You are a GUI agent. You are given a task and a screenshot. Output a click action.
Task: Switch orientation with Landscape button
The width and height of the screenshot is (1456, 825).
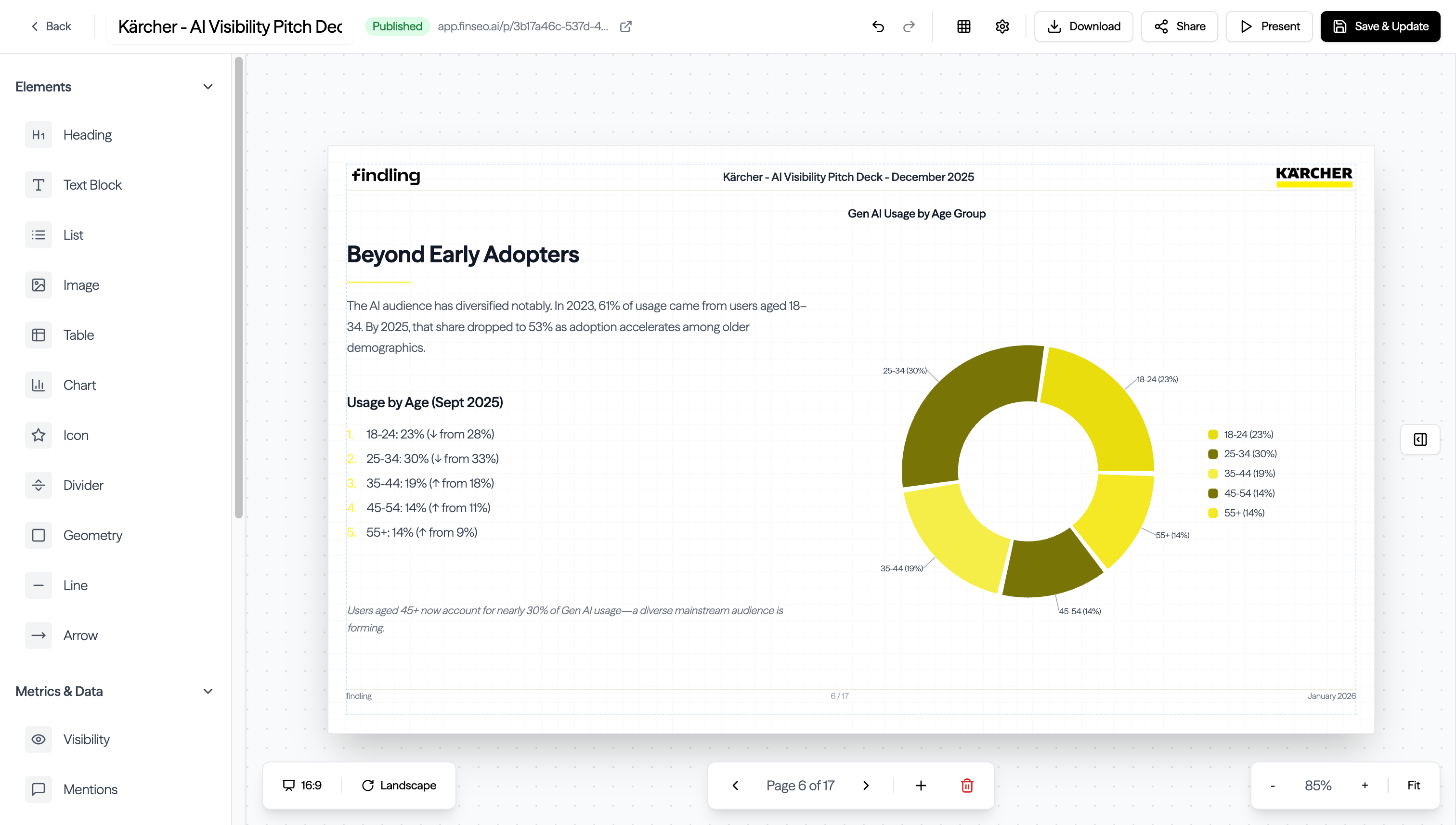coord(399,786)
